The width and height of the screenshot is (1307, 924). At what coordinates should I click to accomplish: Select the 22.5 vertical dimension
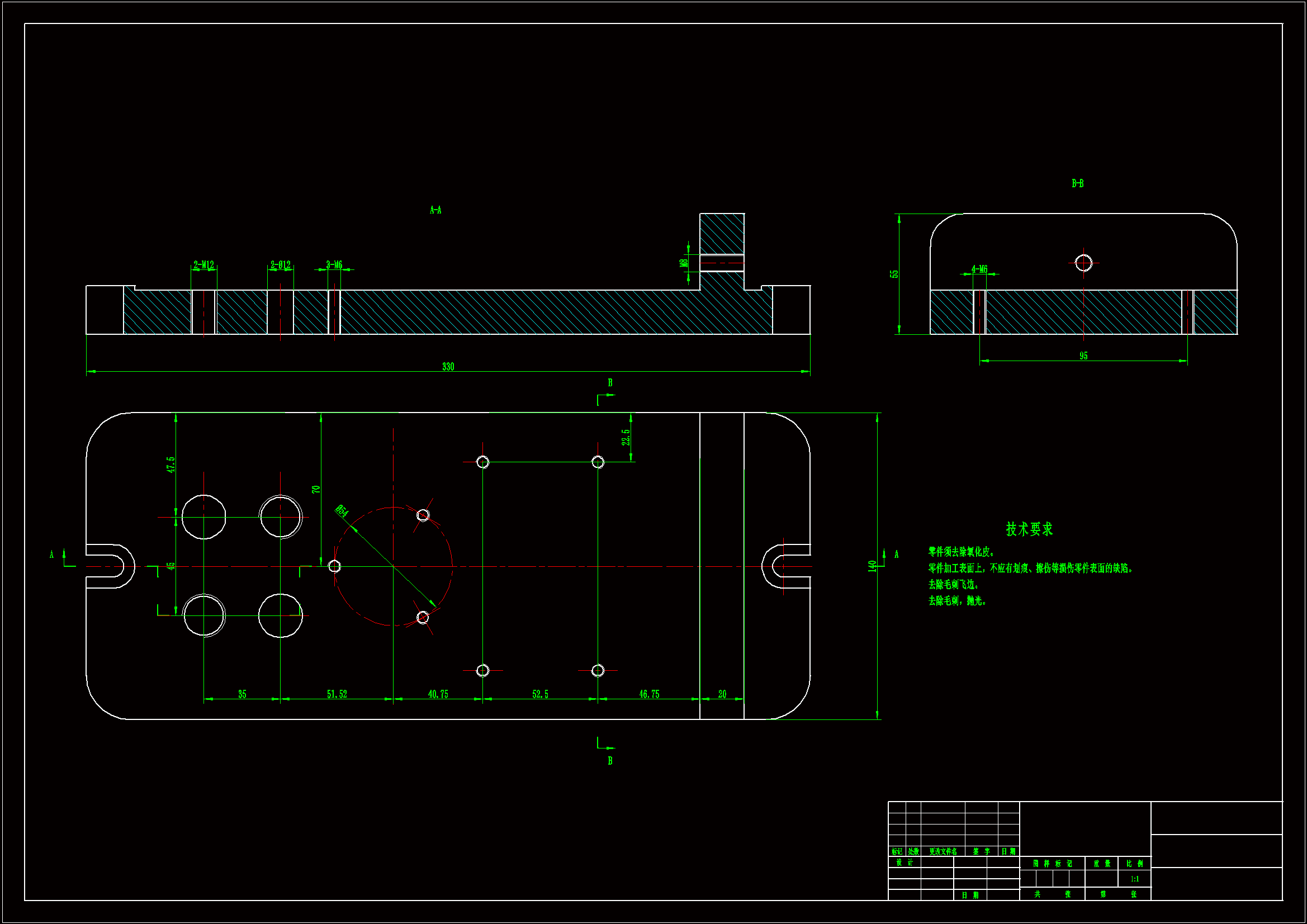click(x=626, y=437)
